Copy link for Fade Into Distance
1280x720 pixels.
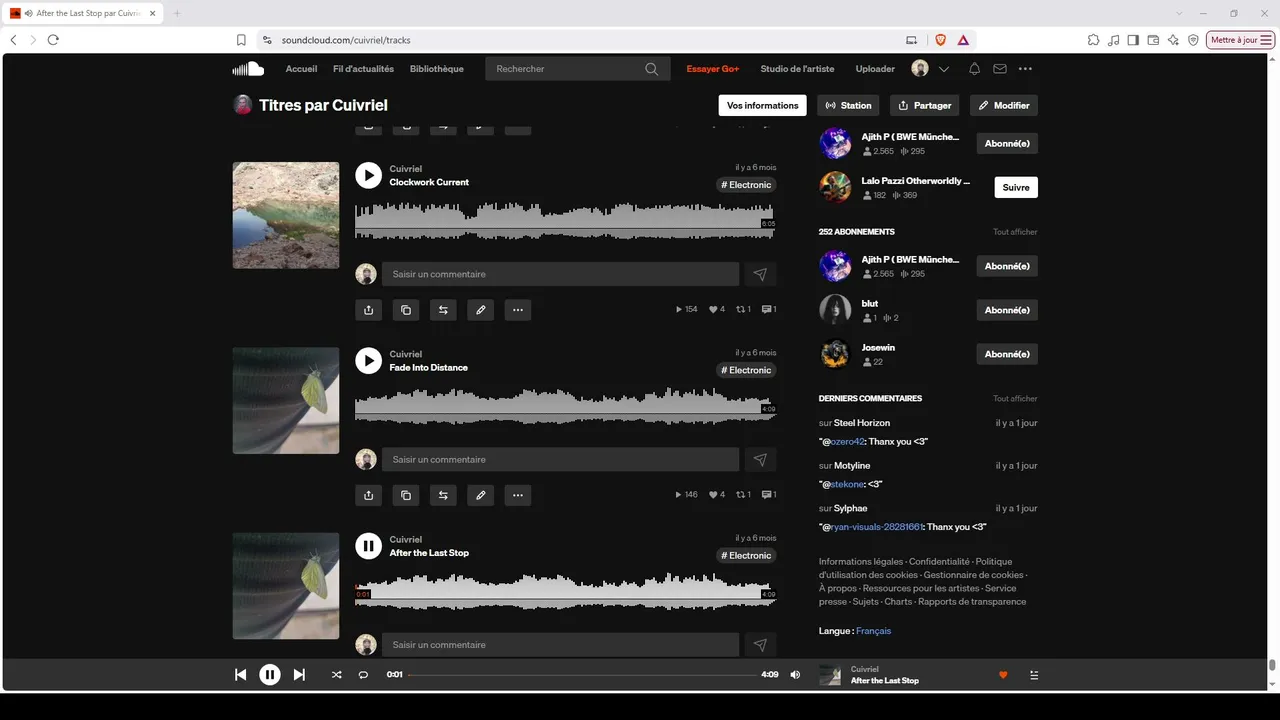click(x=405, y=495)
